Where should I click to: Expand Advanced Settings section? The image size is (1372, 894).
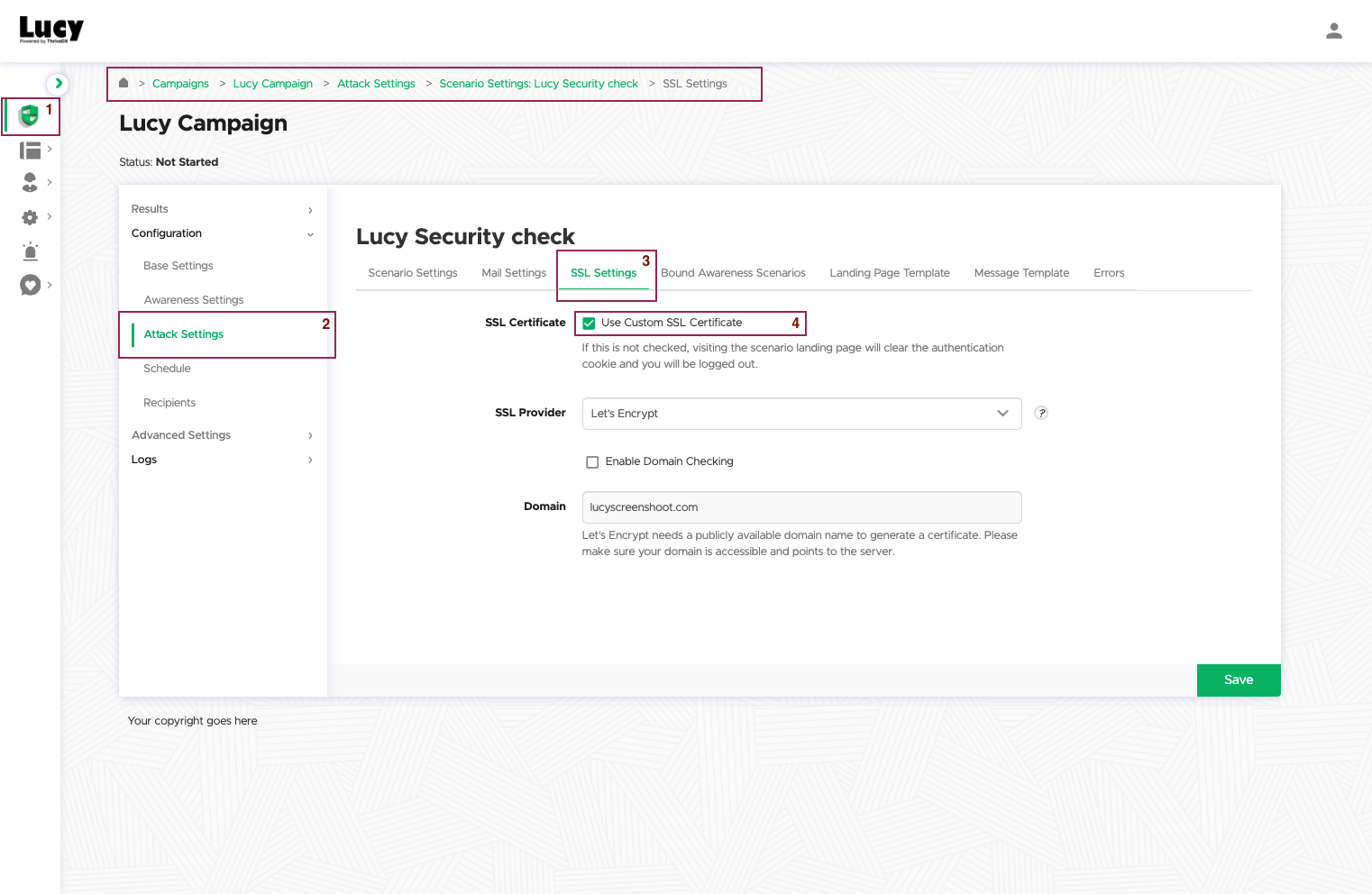pos(223,435)
